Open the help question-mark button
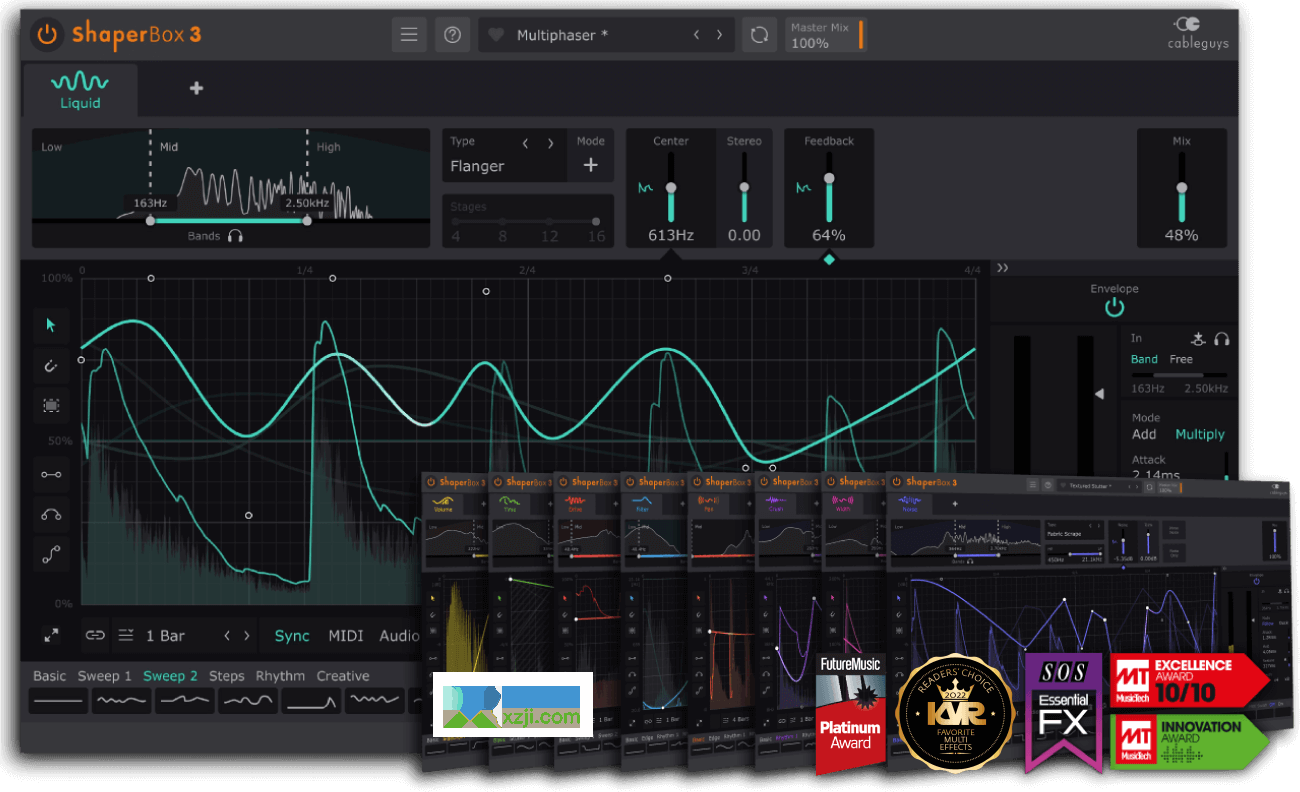Viewport: 1300px width, 792px height. pos(452,35)
